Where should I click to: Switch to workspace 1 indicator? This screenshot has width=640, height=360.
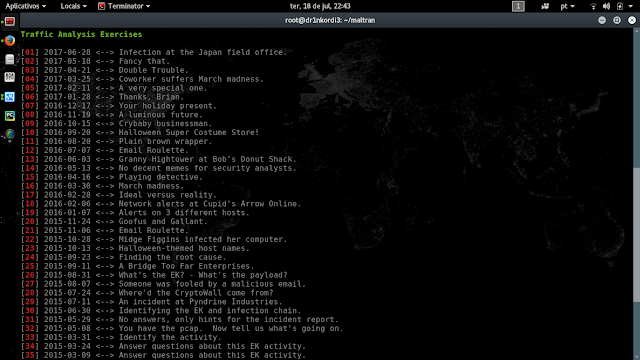[x=518, y=6]
